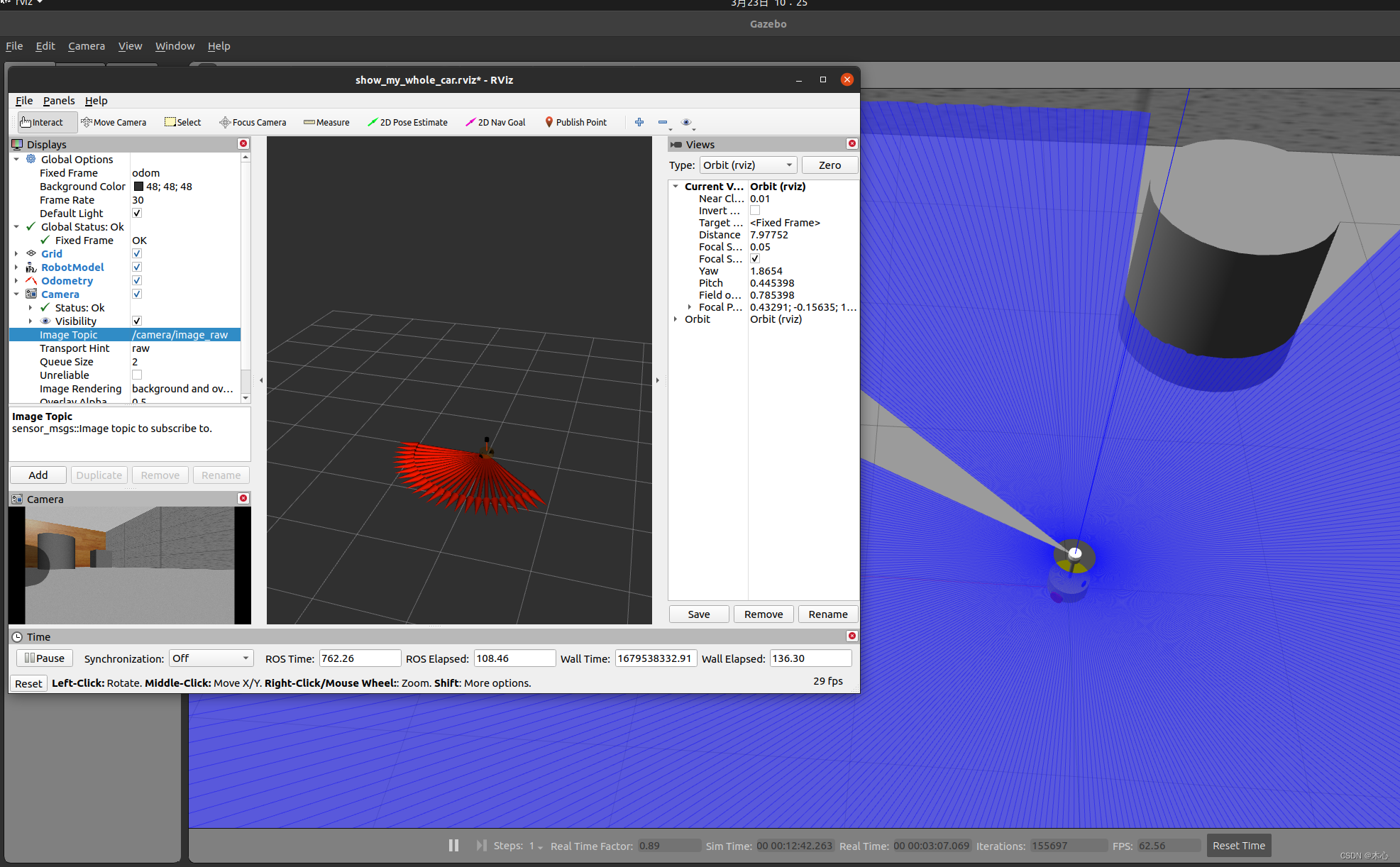Toggle the RobotModel display checkbox
The height and width of the screenshot is (867, 1400).
pyautogui.click(x=137, y=267)
